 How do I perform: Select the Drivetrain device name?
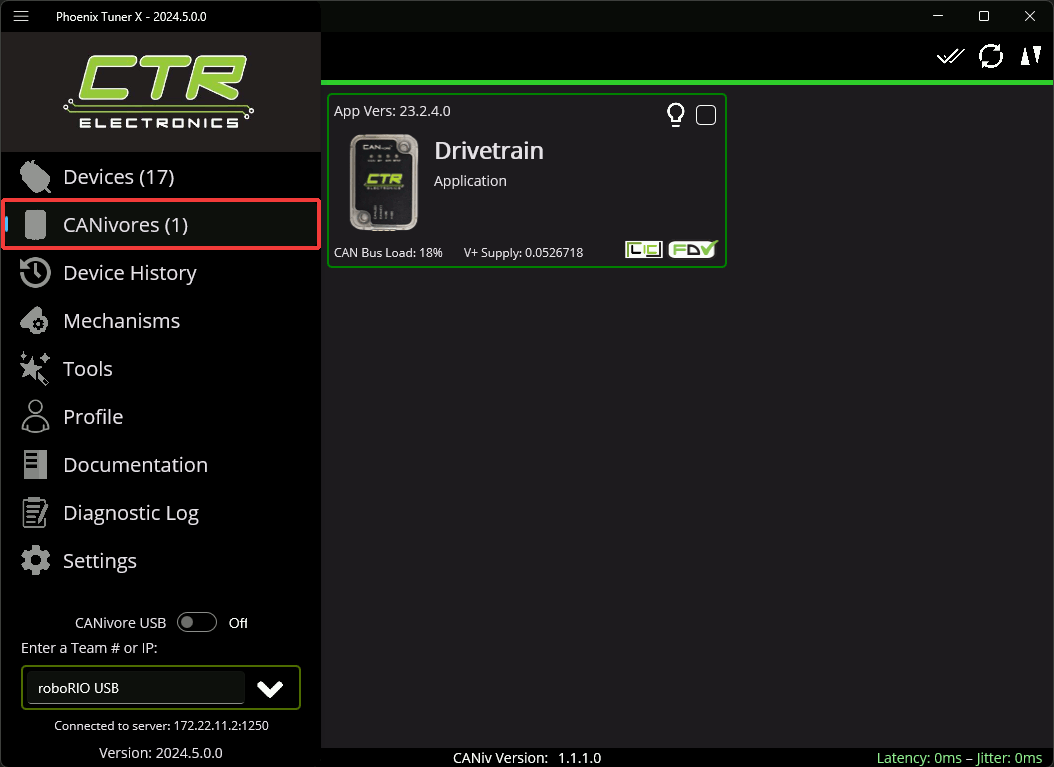coord(489,151)
